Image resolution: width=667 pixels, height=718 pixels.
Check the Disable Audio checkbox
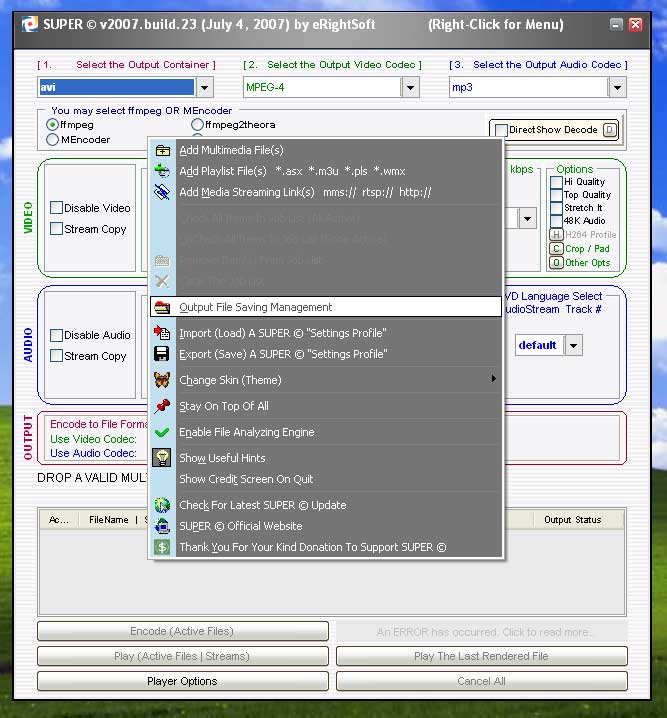click(x=56, y=335)
